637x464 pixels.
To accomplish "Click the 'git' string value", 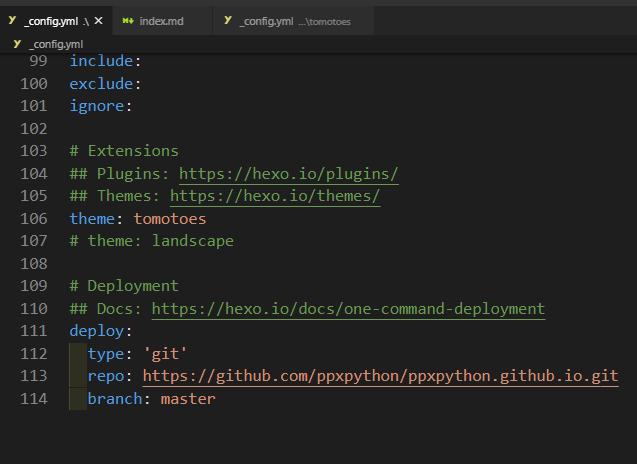I will coord(165,354).
